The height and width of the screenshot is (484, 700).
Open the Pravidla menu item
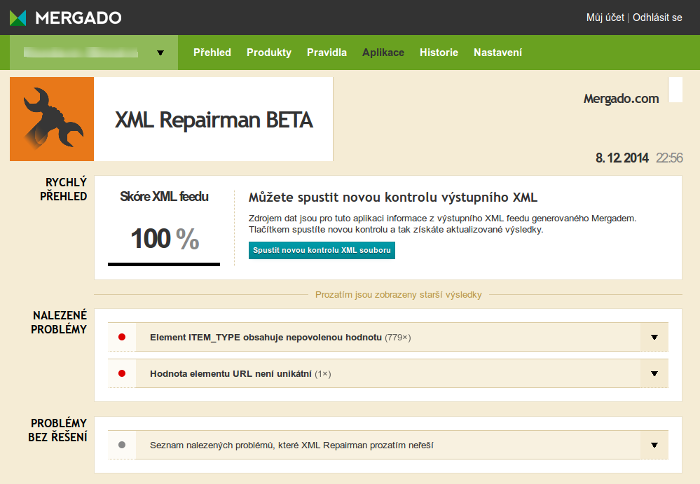pyautogui.click(x=327, y=52)
